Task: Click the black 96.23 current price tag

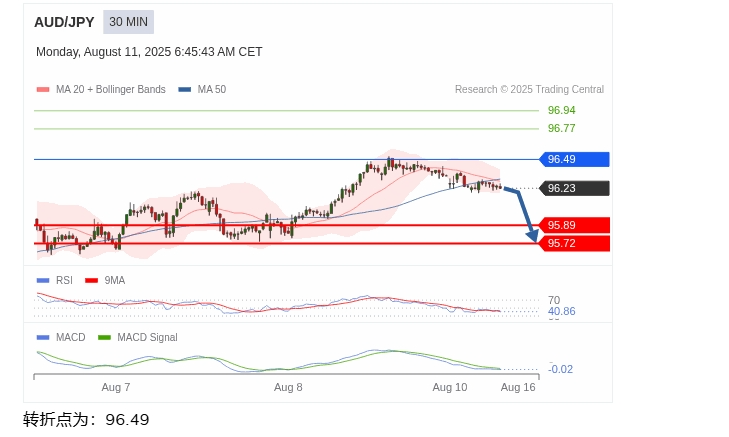Action: [574, 188]
